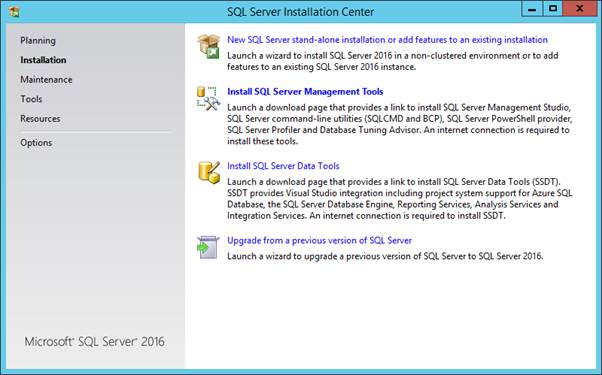Open the Options page
This screenshot has height=375, width=602.
pyautogui.click(x=36, y=142)
